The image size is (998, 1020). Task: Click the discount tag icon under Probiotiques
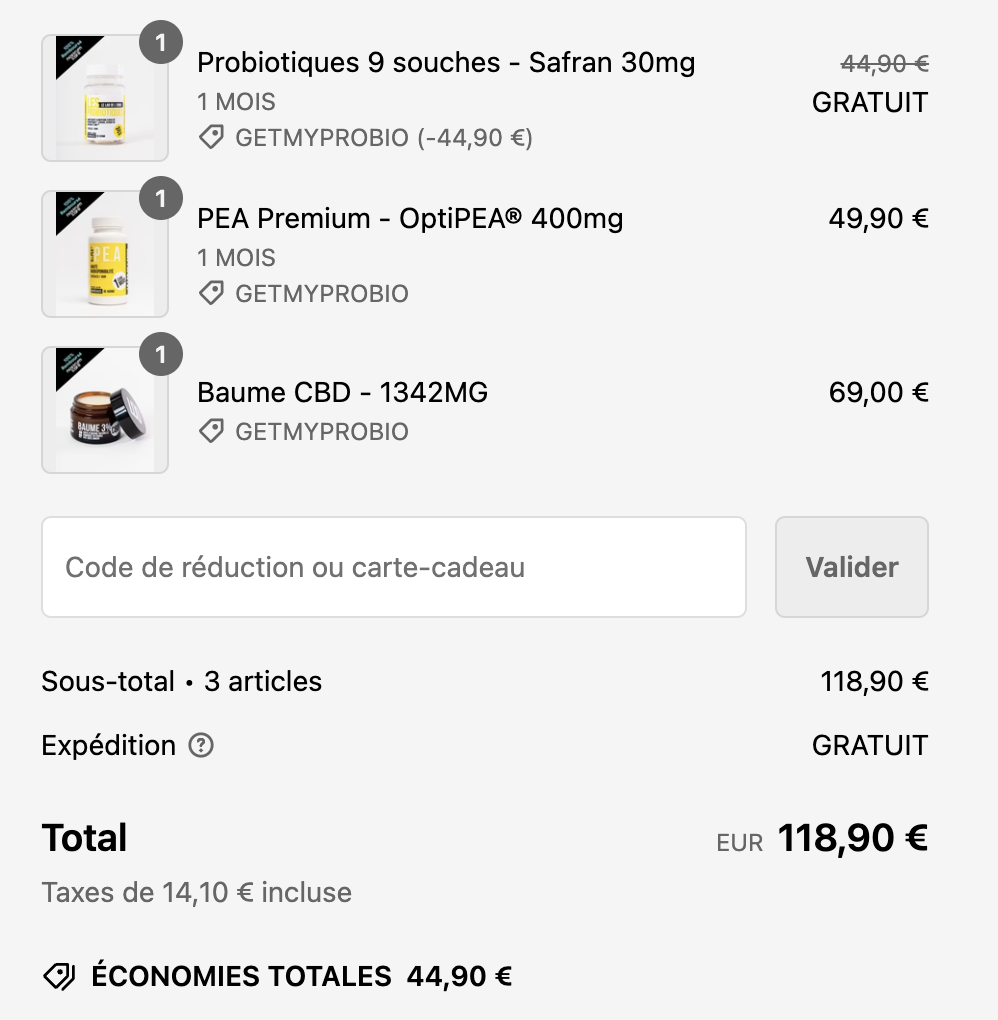click(211, 137)
